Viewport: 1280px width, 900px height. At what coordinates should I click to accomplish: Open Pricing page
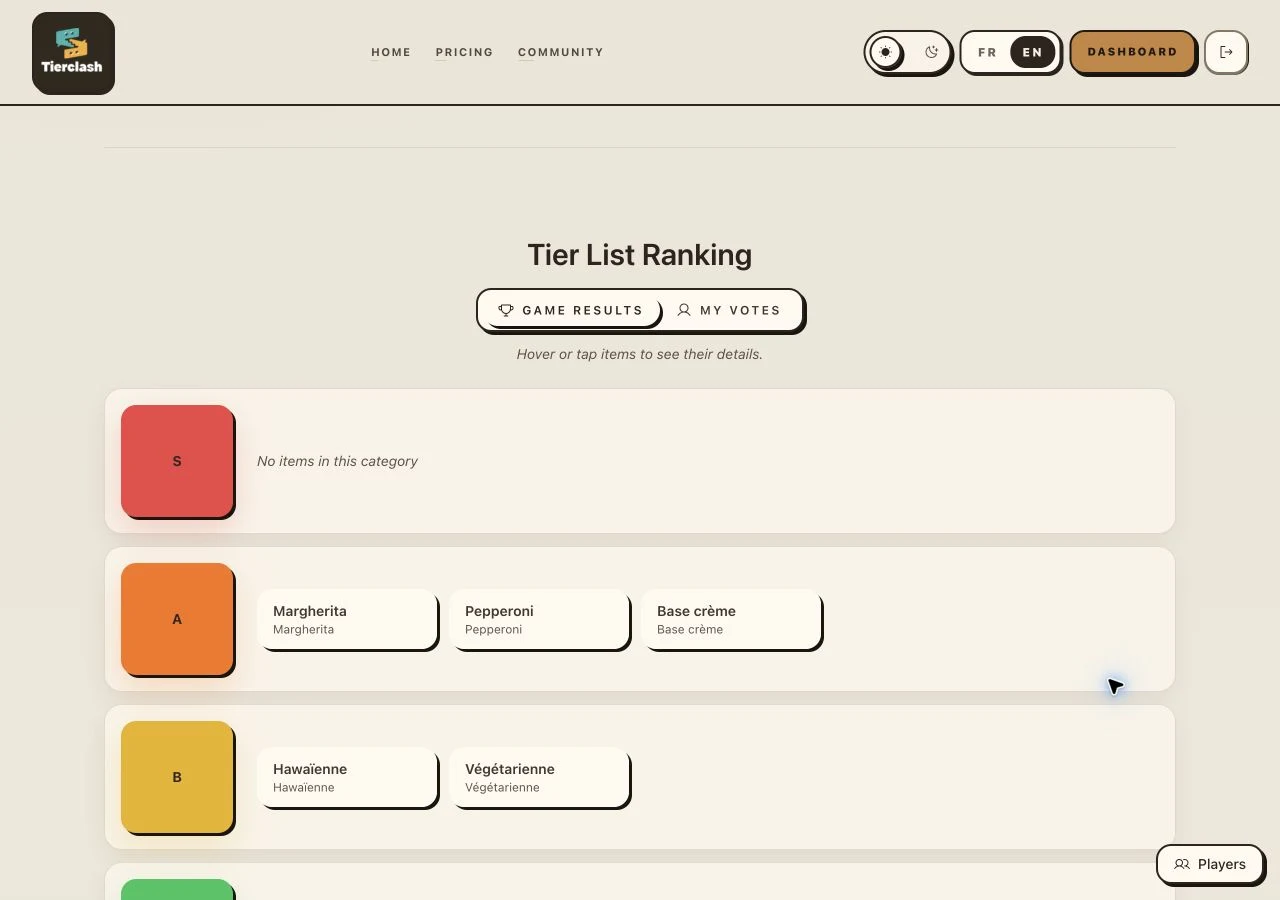[x=464, y=52]
